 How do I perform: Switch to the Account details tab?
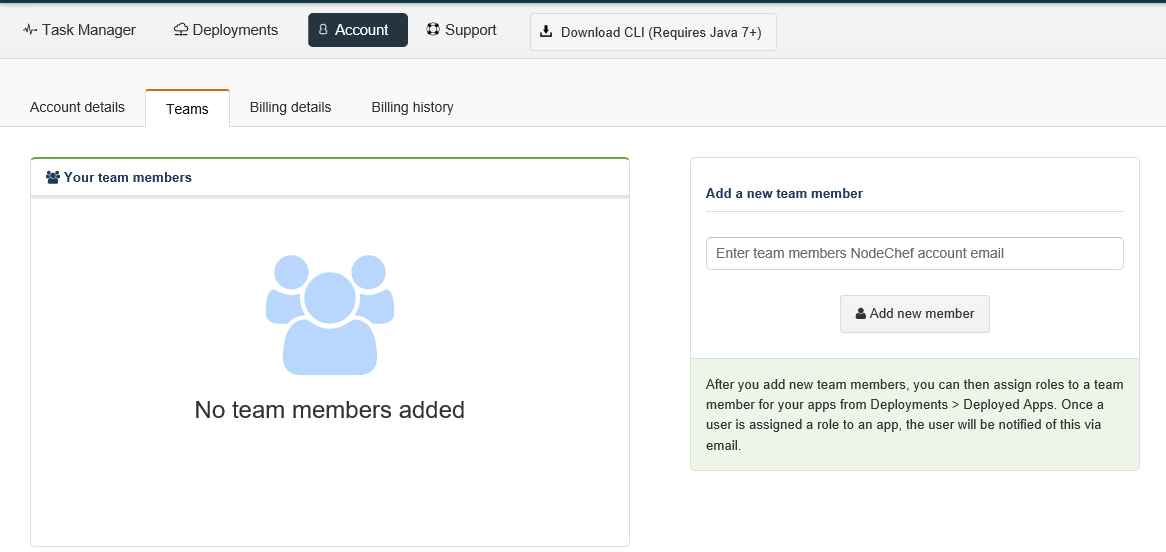[x=77, y=107]
